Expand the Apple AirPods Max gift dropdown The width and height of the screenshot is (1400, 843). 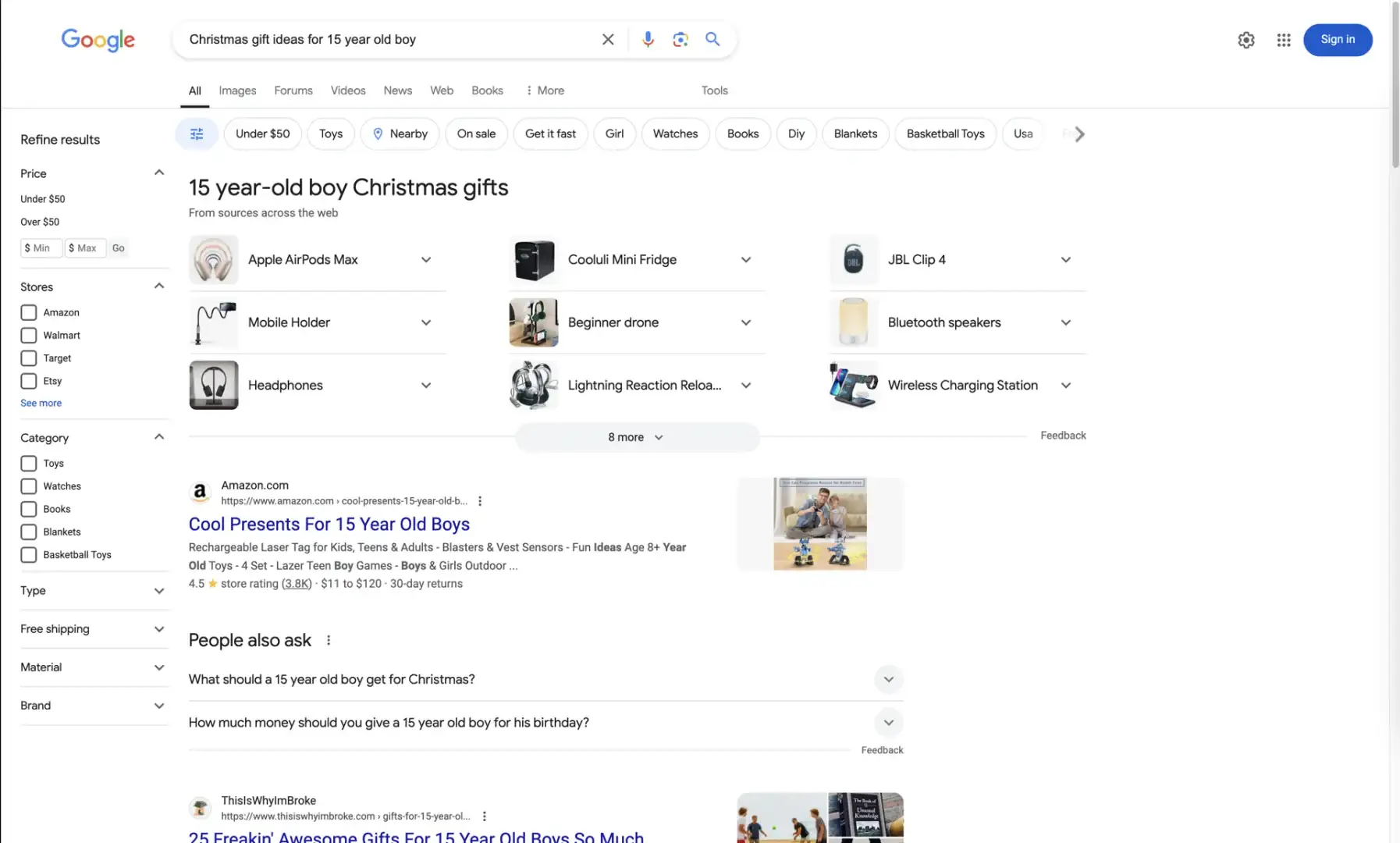tap(426, 259)
